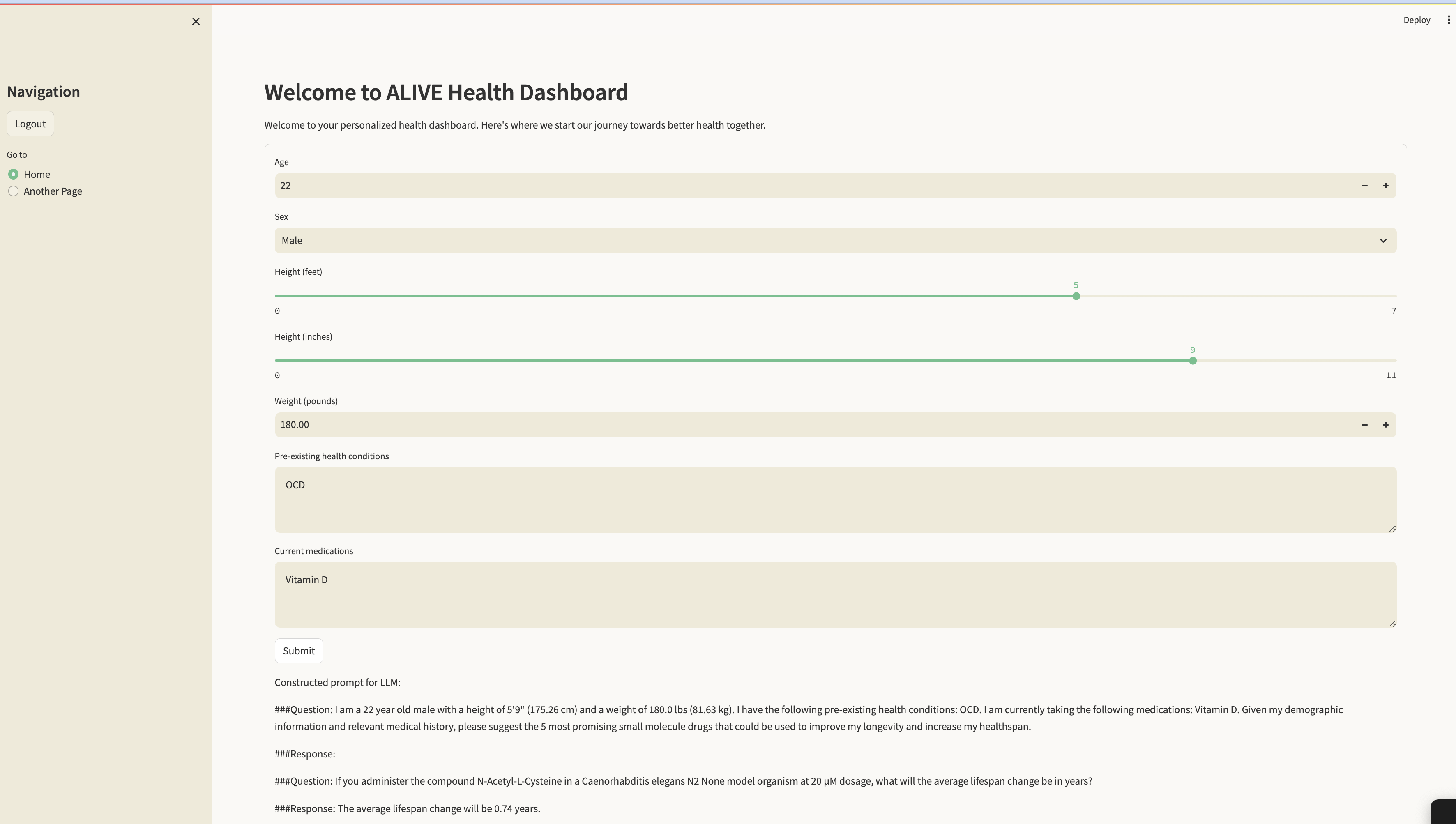Select Another Page radio option

[x=14, y=191]
